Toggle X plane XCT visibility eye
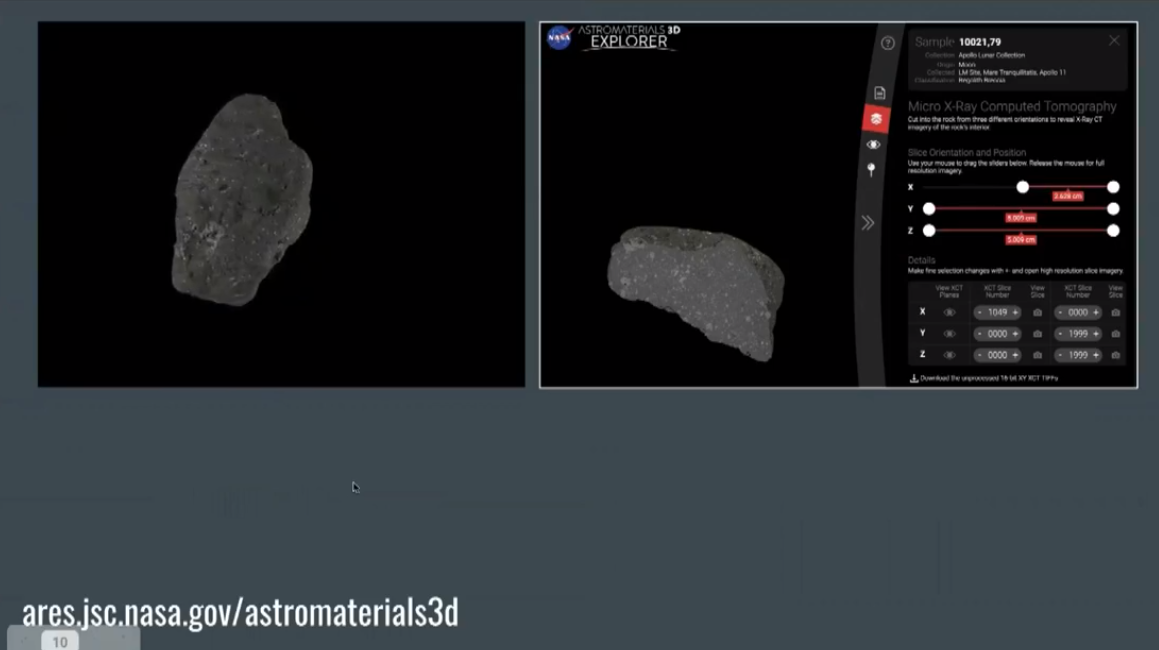The width and height of the screenshot is (1159, 650). pos(949,313)
